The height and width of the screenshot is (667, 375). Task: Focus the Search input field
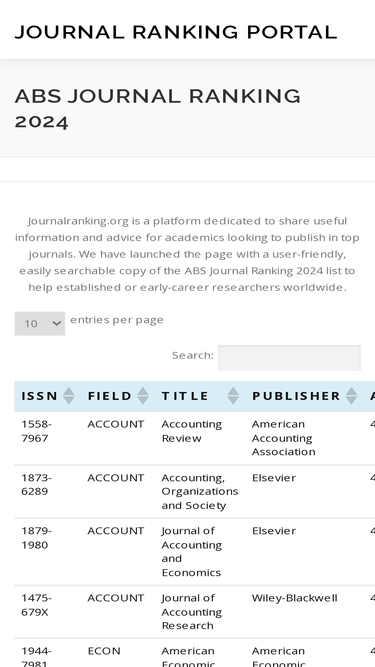click(289, 358)
